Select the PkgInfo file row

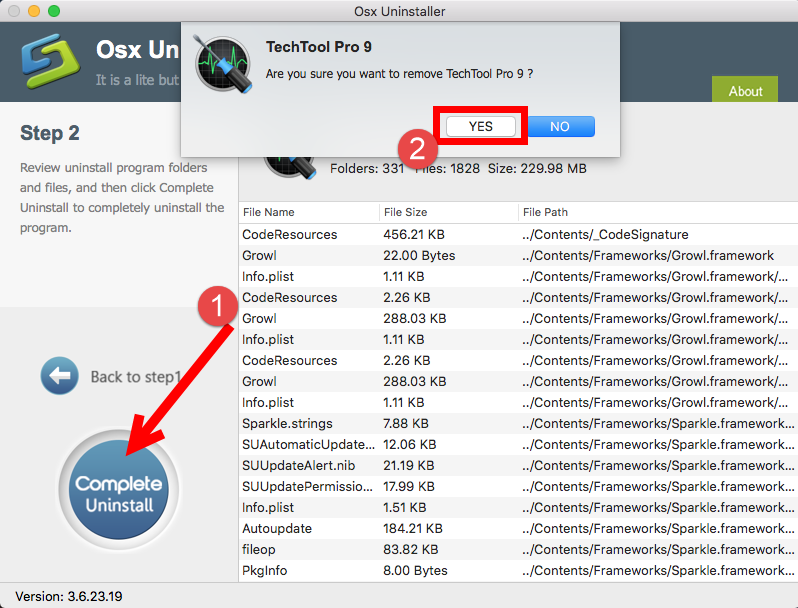point(518,570)
